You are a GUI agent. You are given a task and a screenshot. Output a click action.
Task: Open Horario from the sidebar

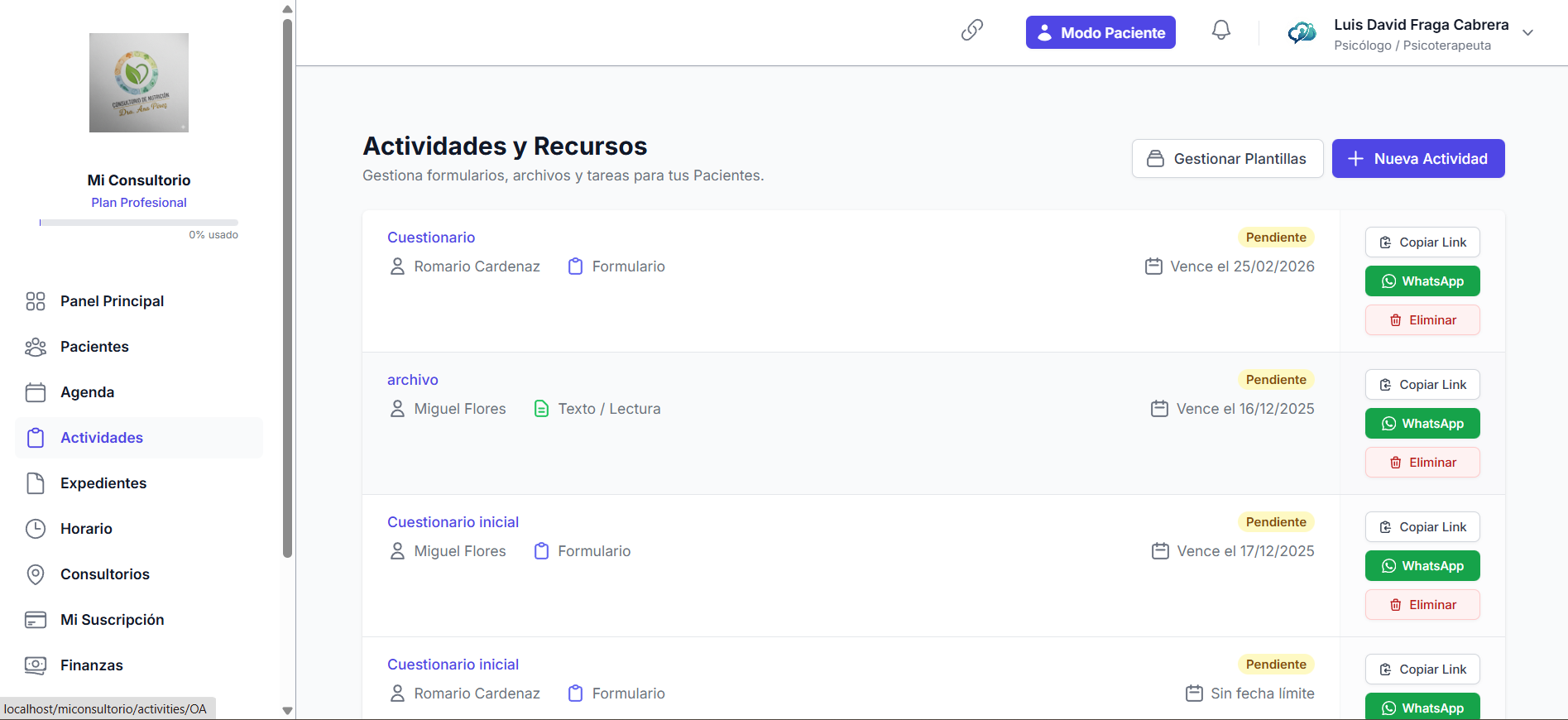pyautogui.click(x=139, y=529)
